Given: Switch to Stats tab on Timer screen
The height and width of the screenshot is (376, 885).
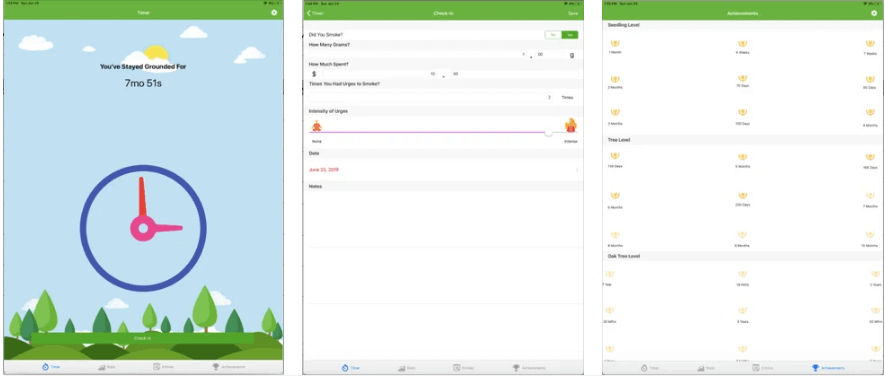Looking at the screenshot, I should click(106, 367).
